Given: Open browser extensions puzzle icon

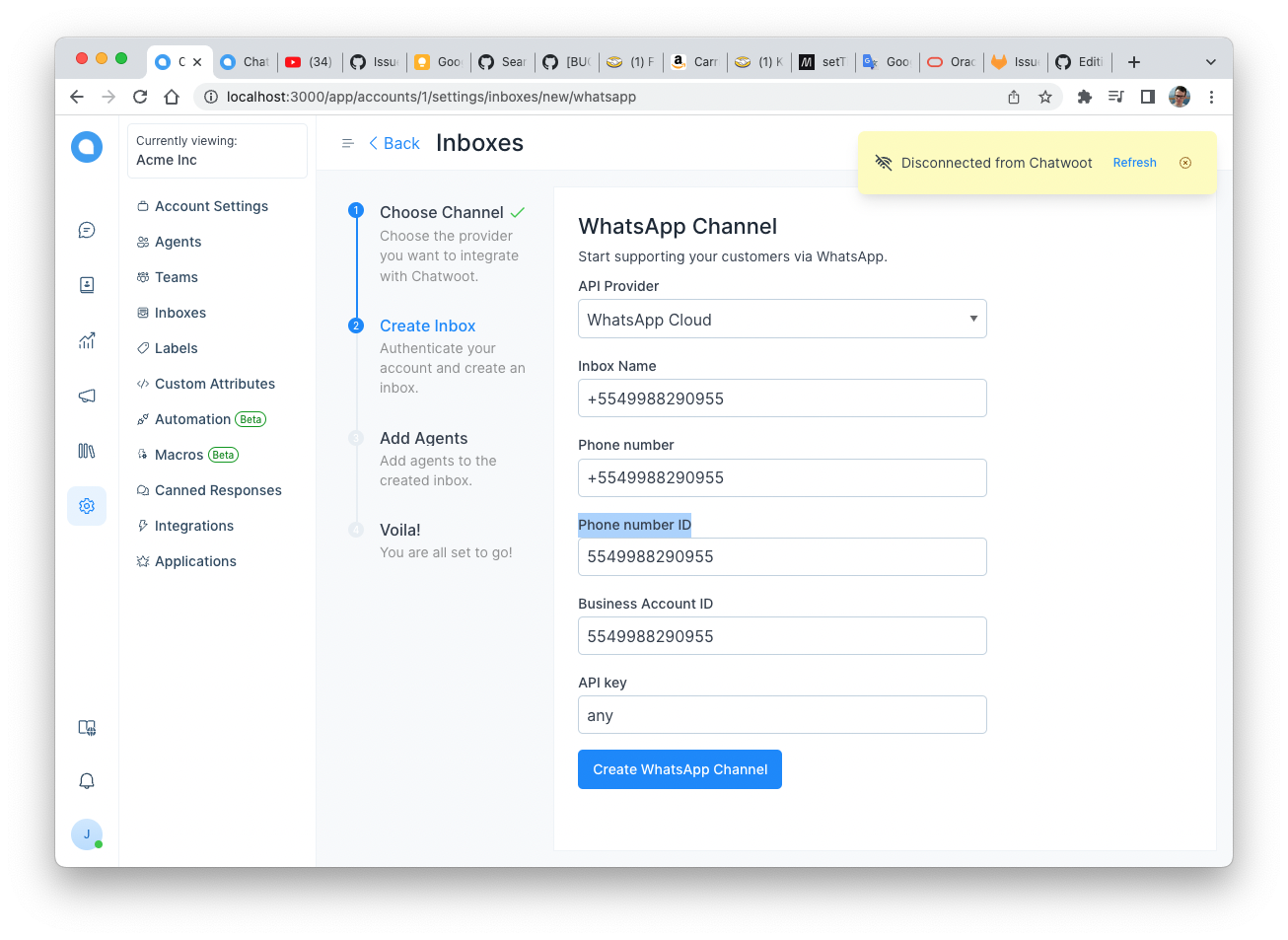Looking at the screenshot, I should 1085,97.
